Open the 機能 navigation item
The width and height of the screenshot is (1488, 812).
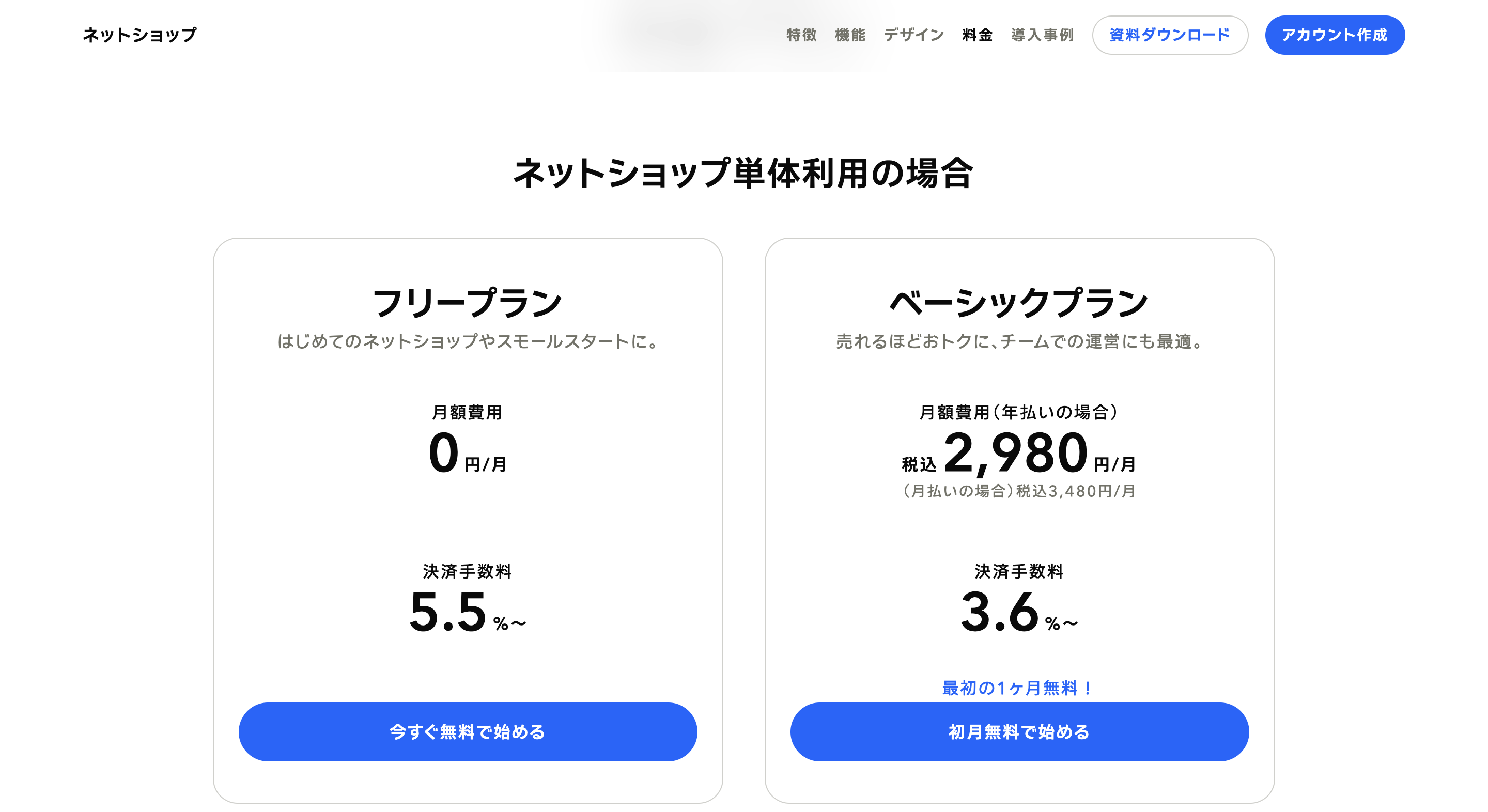[x=849, y=35]
